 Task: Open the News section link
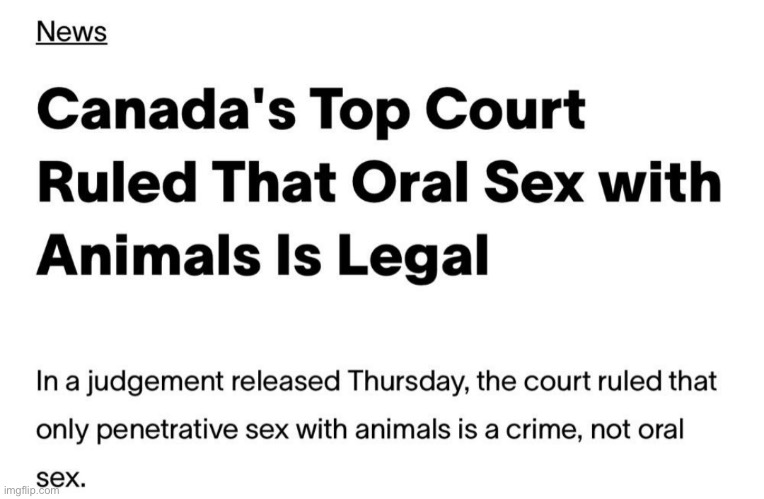[71, 31]
